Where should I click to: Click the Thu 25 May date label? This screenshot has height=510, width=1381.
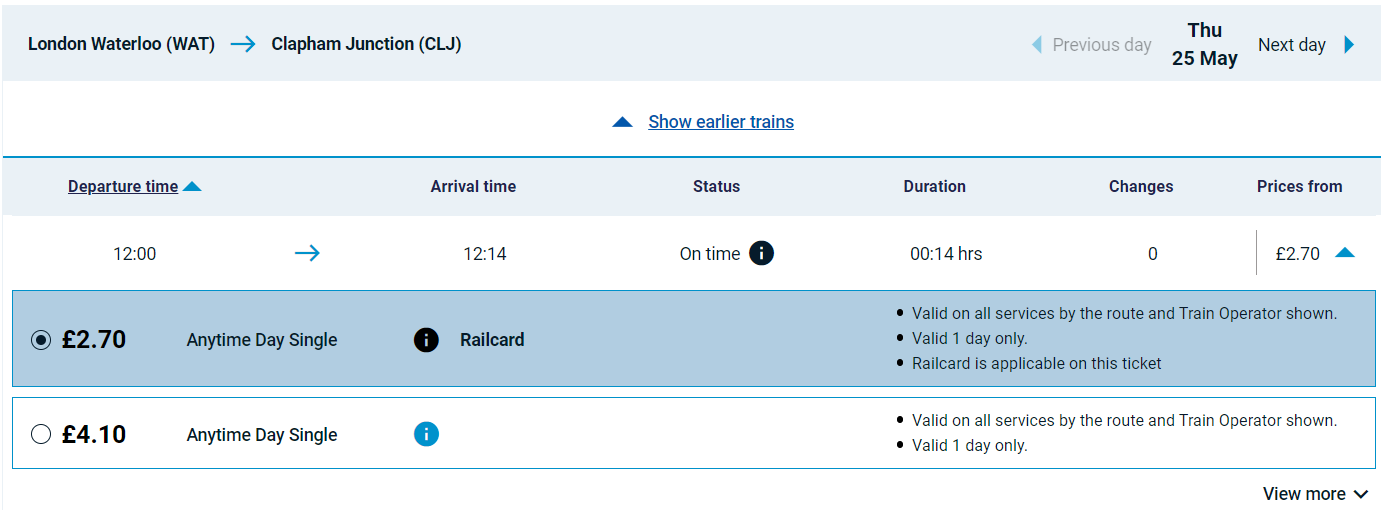[1205, 45]
